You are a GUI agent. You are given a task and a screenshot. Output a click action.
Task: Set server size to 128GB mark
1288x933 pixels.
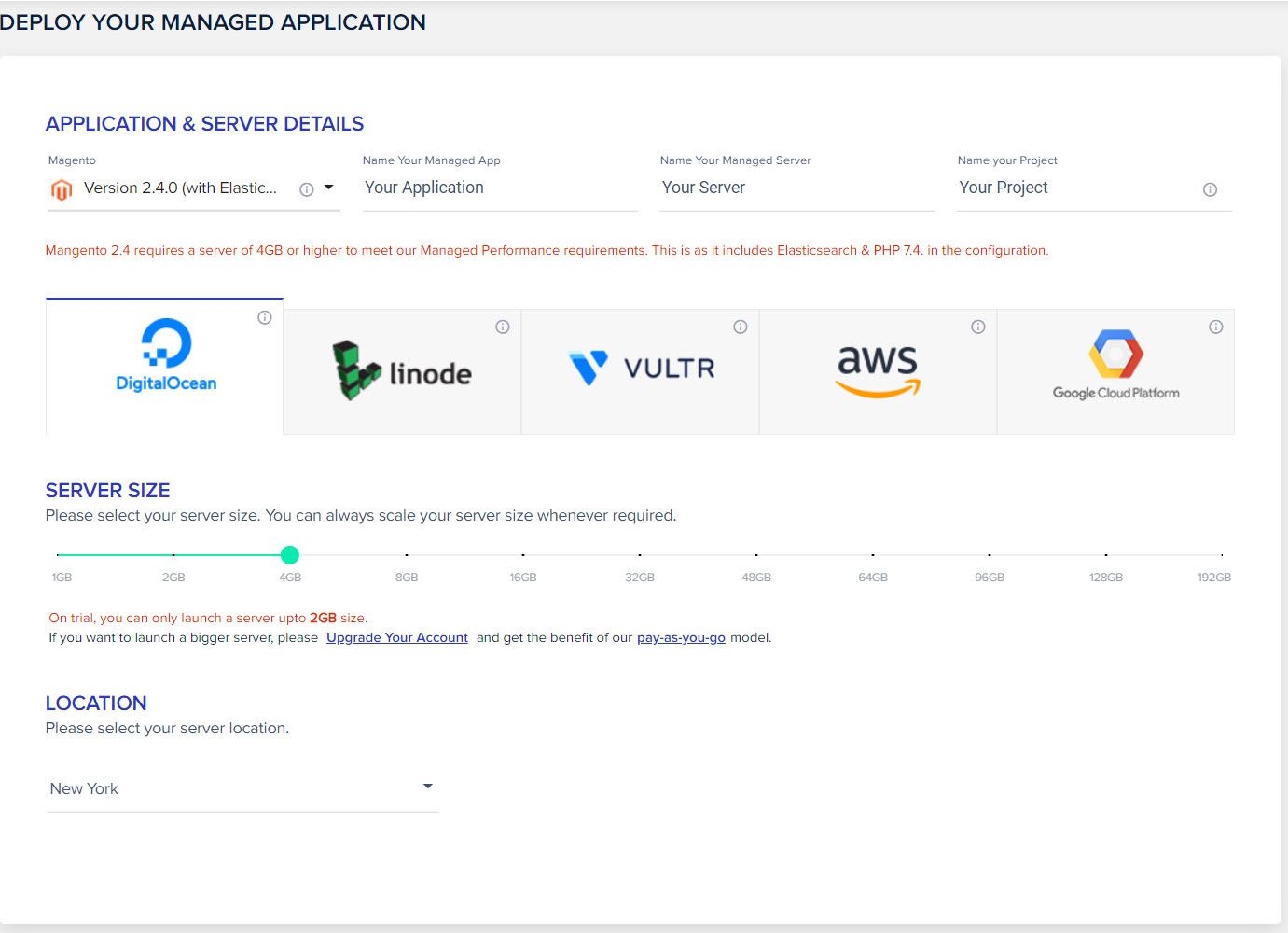(1106, 555)
